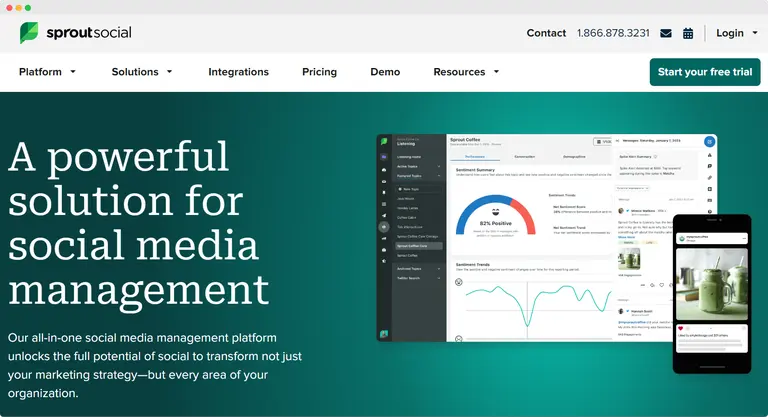Image resolution: width=768 pixels, height=417 pixels.
Task: Click the blue round compose button in dashboard
Action: click(x=710, y=142)
